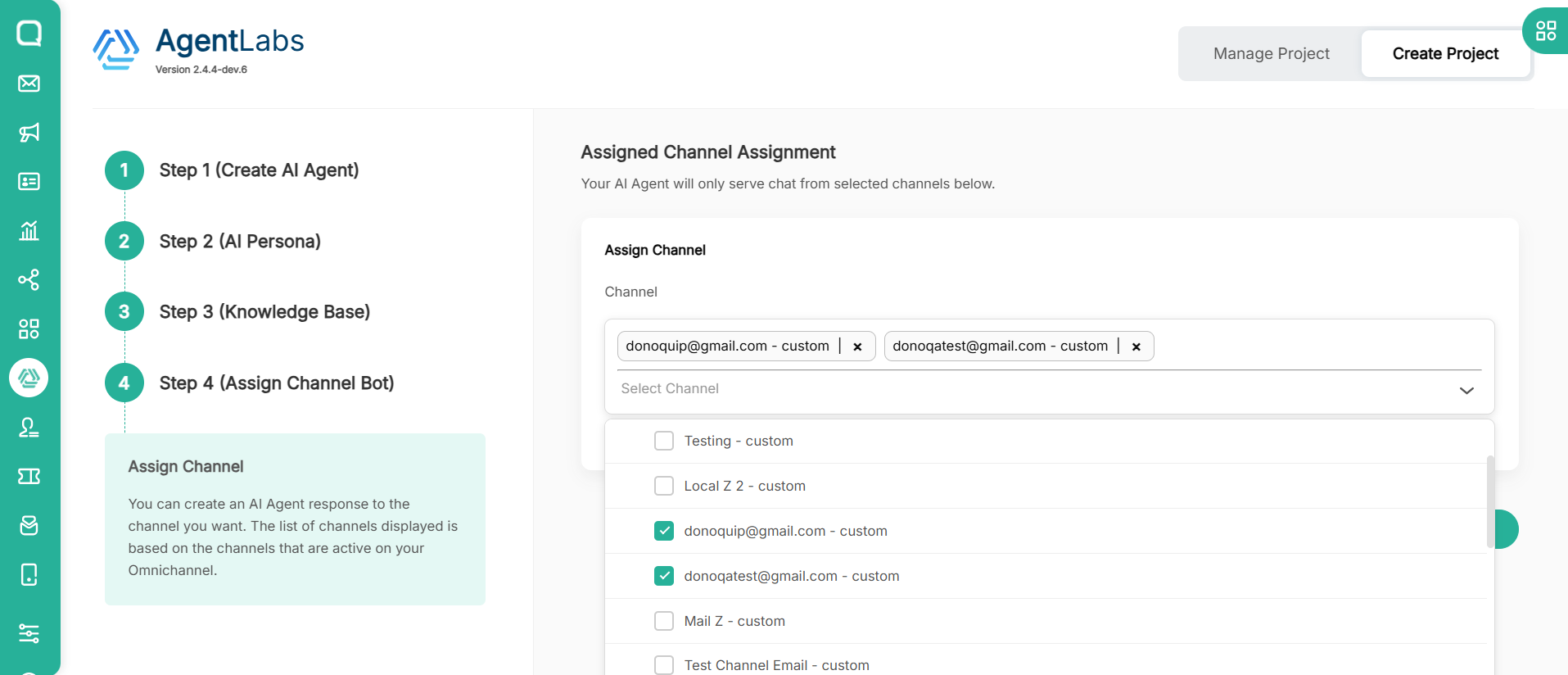Viewport: 1568px width, 675px height.
Task: Open the apps grid icon at top right
Action: (x=1545, y=31)
